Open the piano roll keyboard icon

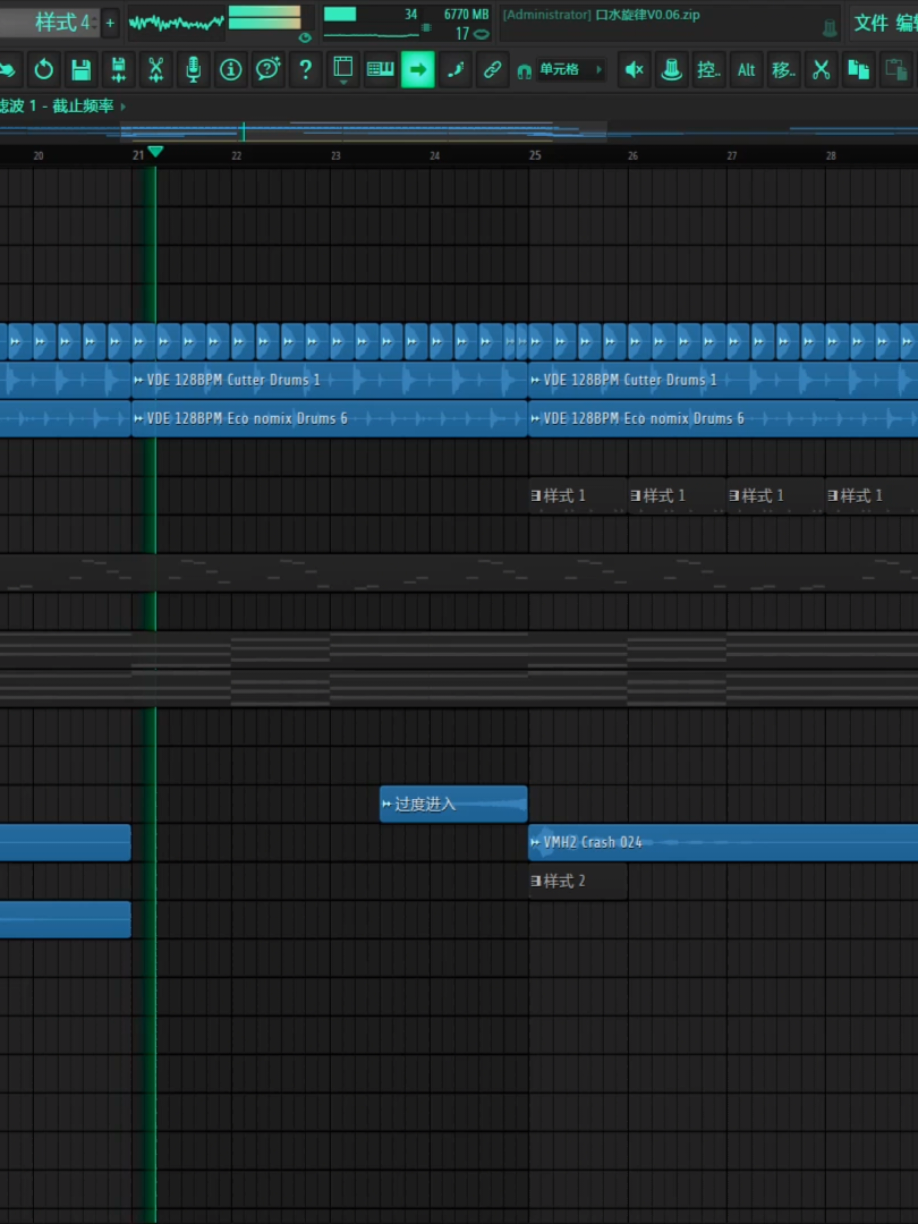[x=380, y=69]
